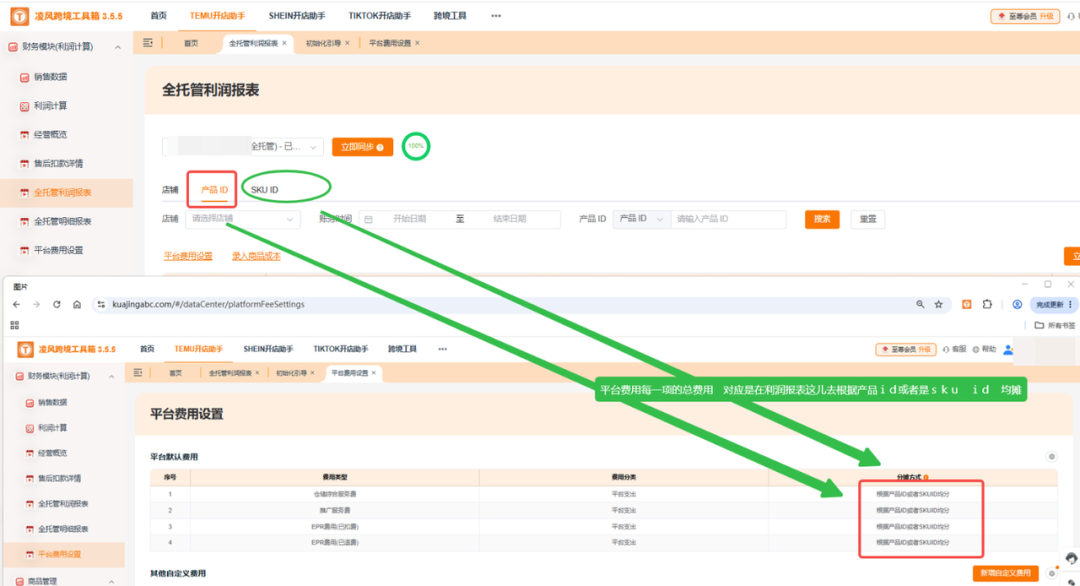The image size is (1080, 586).
Task: Click the 重置 reset button
Action: pyautogui.click(x=868, y=219)
